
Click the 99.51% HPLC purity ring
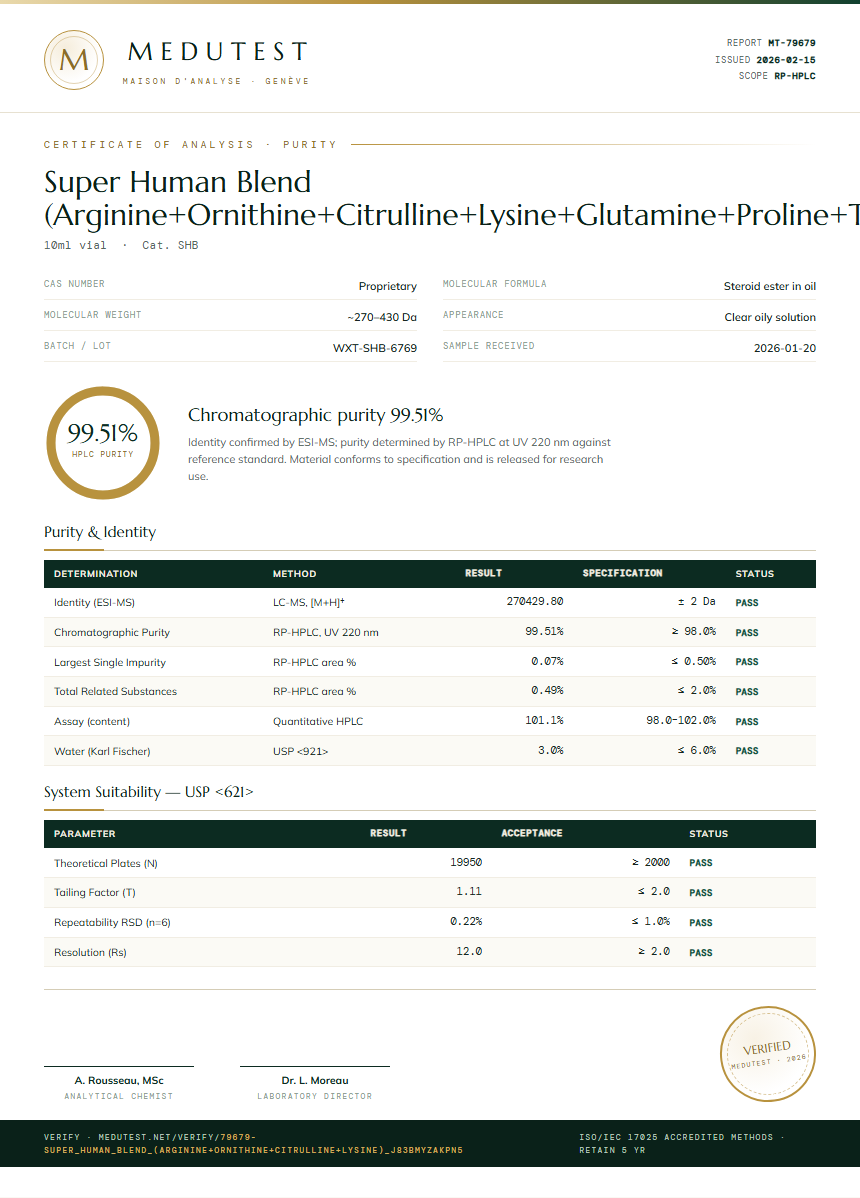[x=102, y=442]
